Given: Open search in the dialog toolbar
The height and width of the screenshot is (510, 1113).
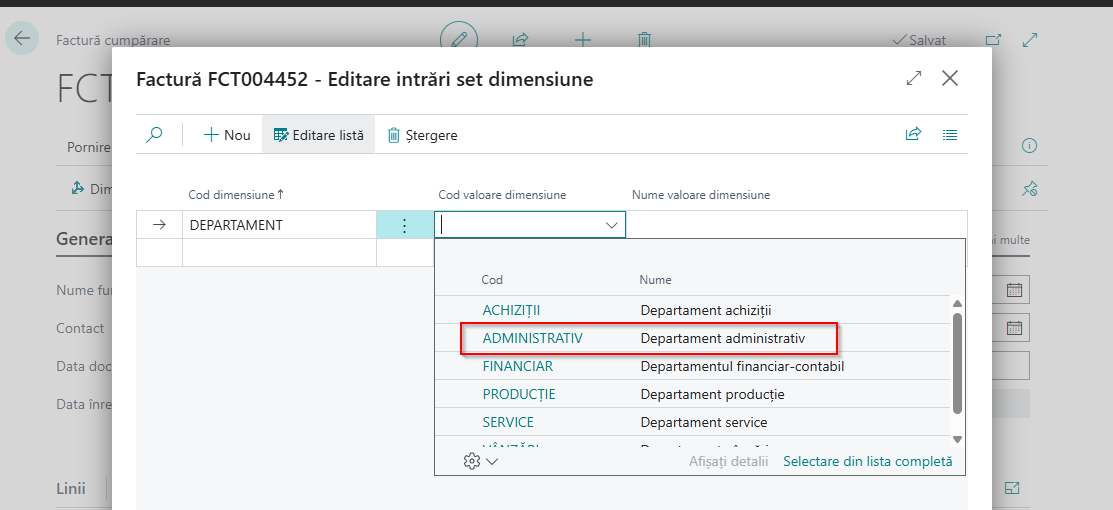Looking at the screenshot, I should [x=154, y=134].
